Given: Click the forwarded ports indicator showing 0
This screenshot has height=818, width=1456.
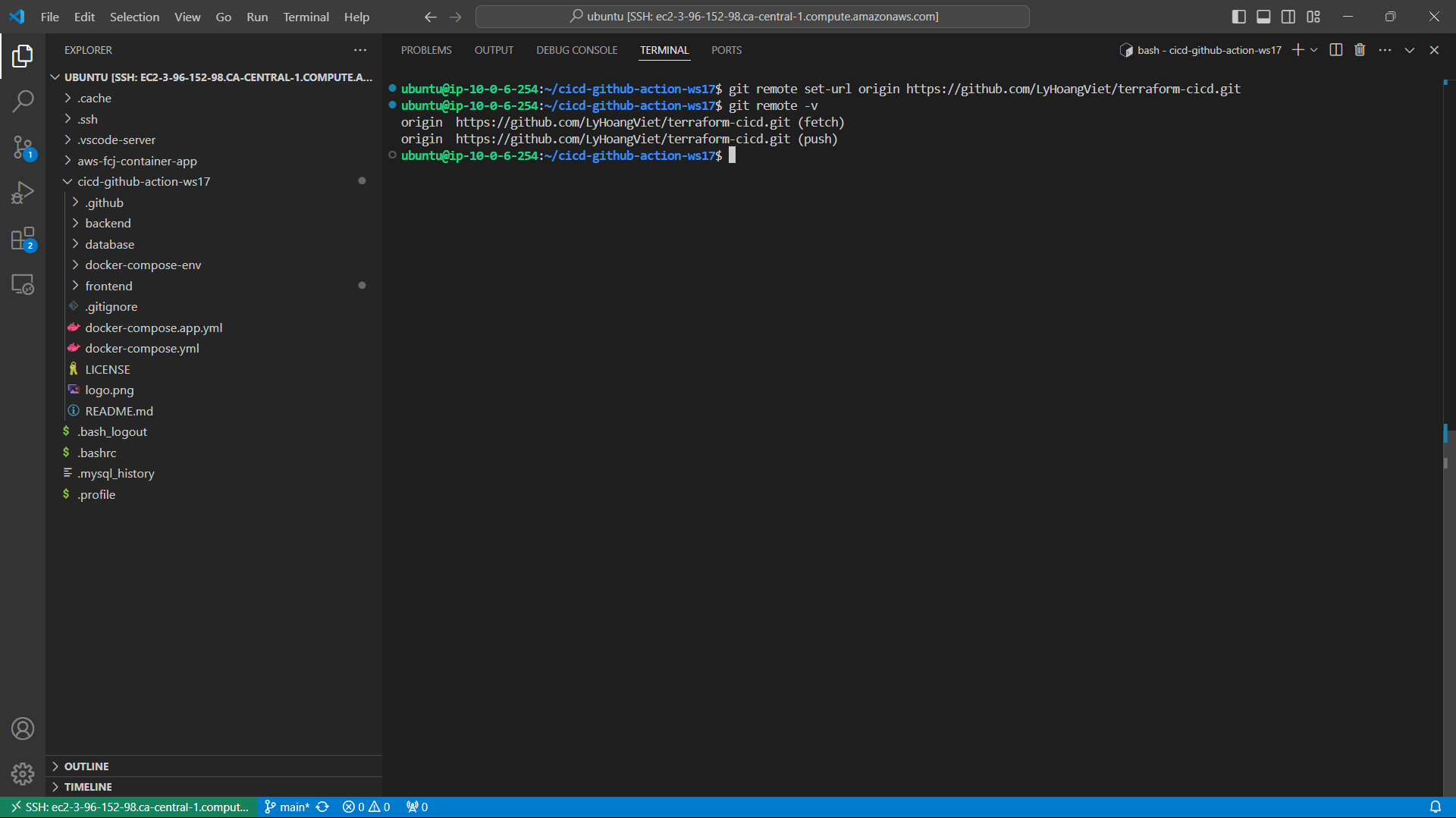Looking at the screenshot, I should pyautogui.click(x=417, y=807).
